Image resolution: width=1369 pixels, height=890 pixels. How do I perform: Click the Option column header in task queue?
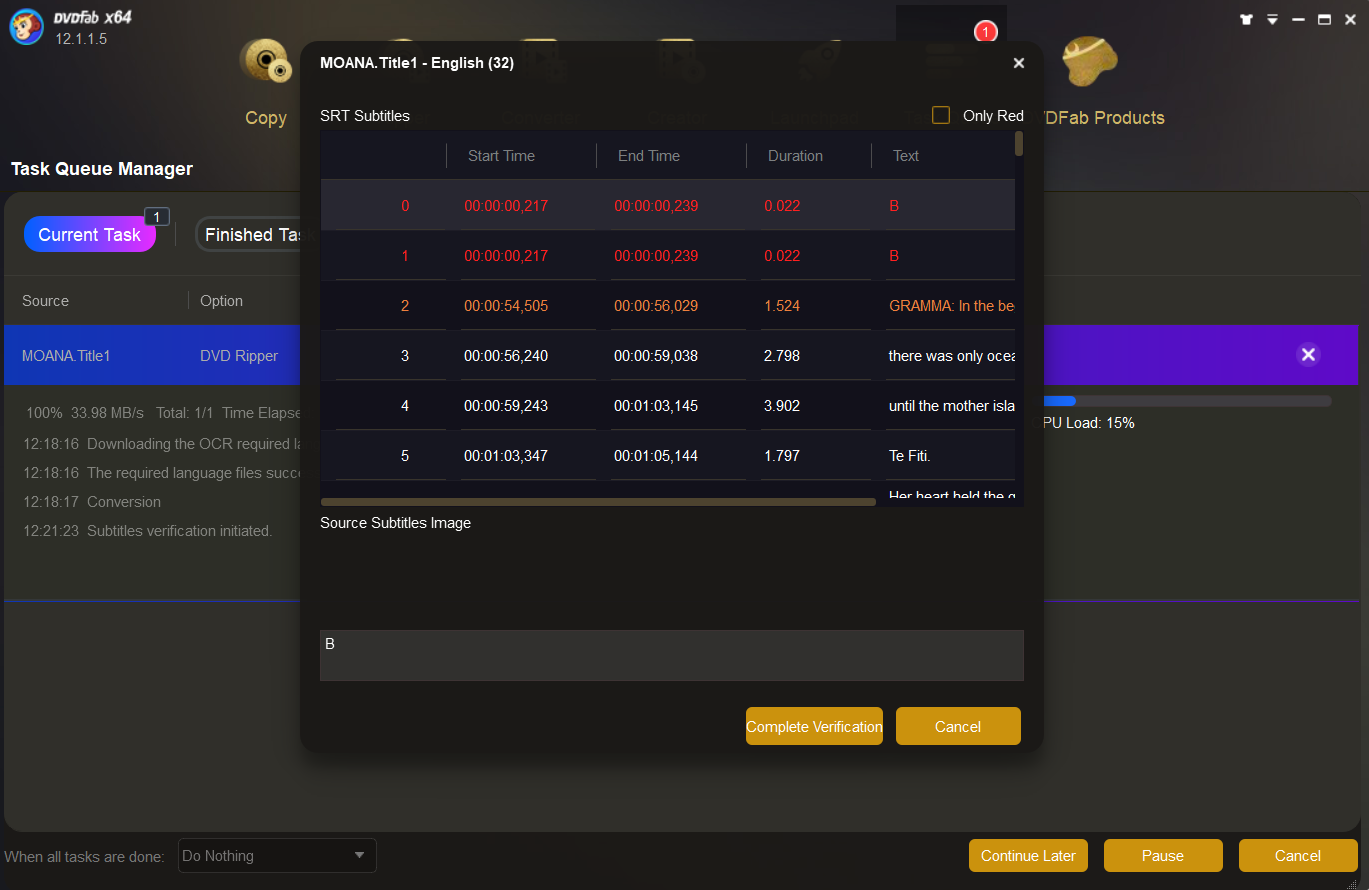tap(222, 301)
